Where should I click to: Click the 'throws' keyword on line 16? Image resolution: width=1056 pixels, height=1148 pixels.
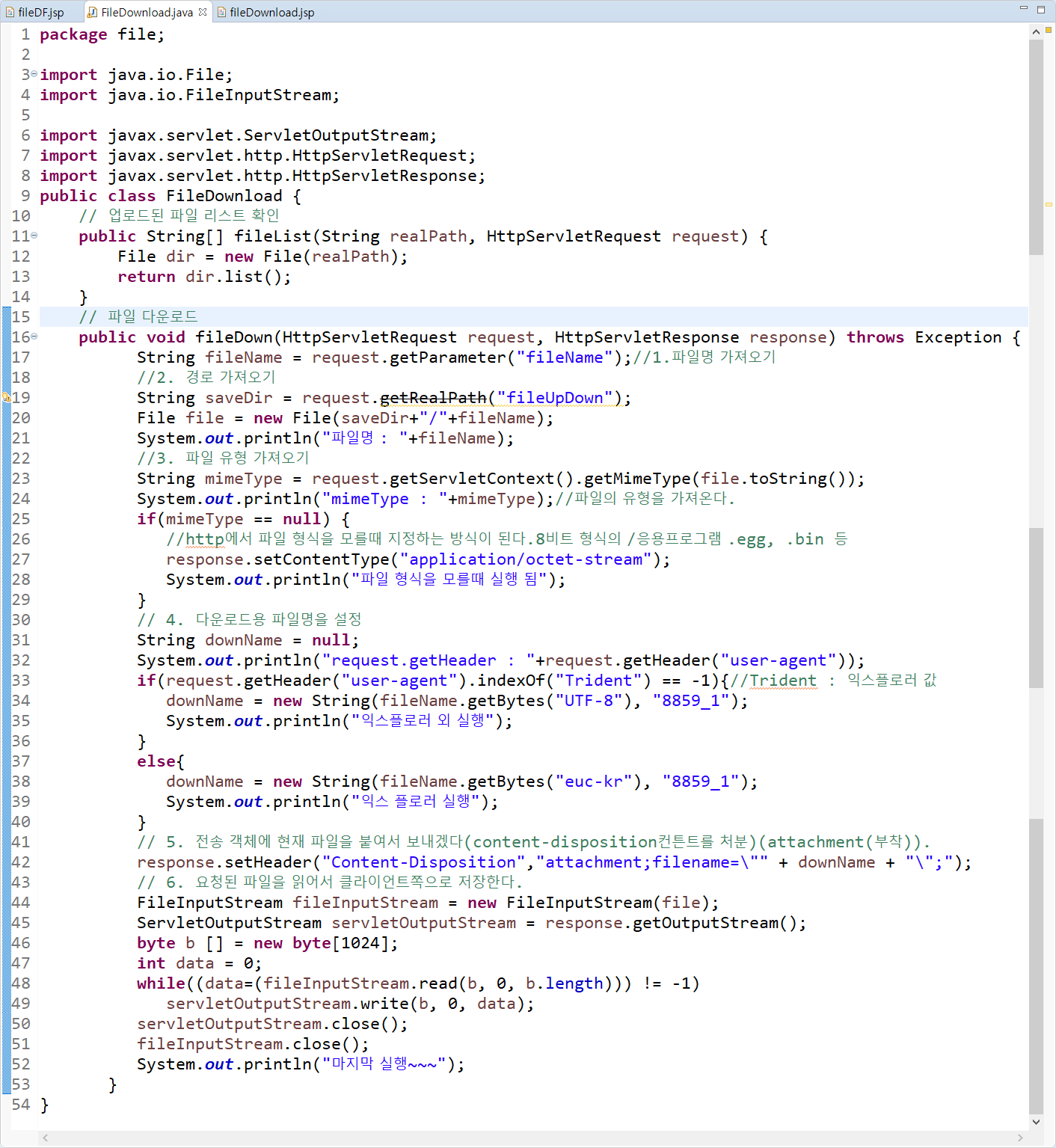click(x=875, y=337)
